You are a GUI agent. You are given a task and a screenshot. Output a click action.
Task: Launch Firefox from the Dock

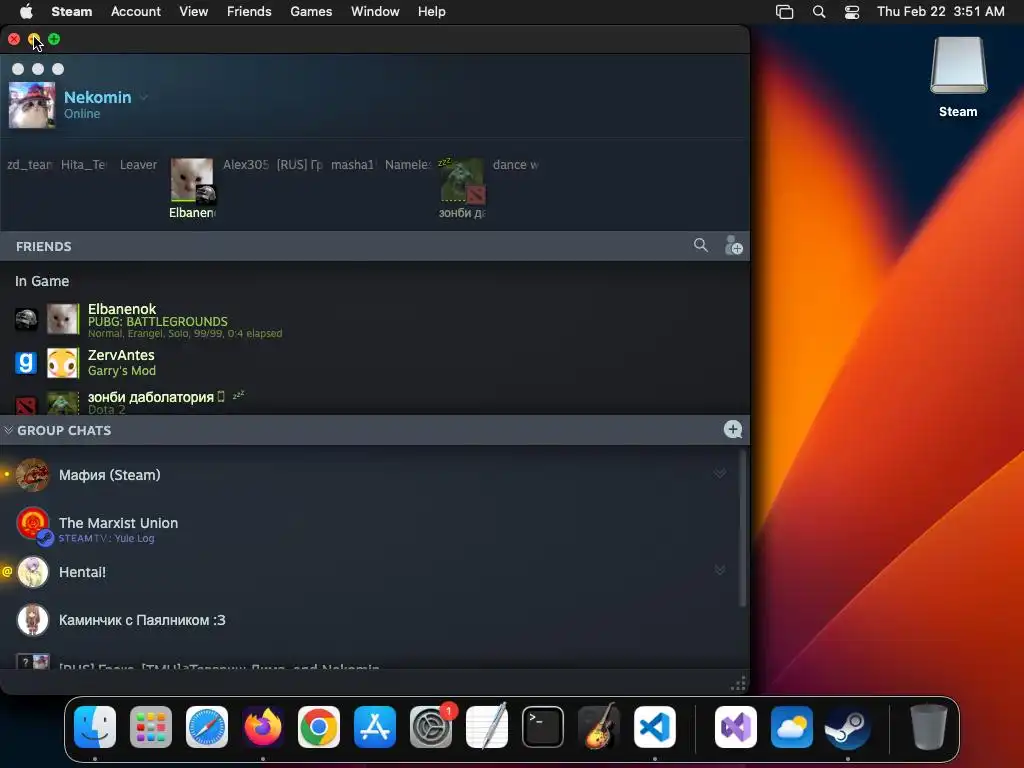[x=263, y=726]
